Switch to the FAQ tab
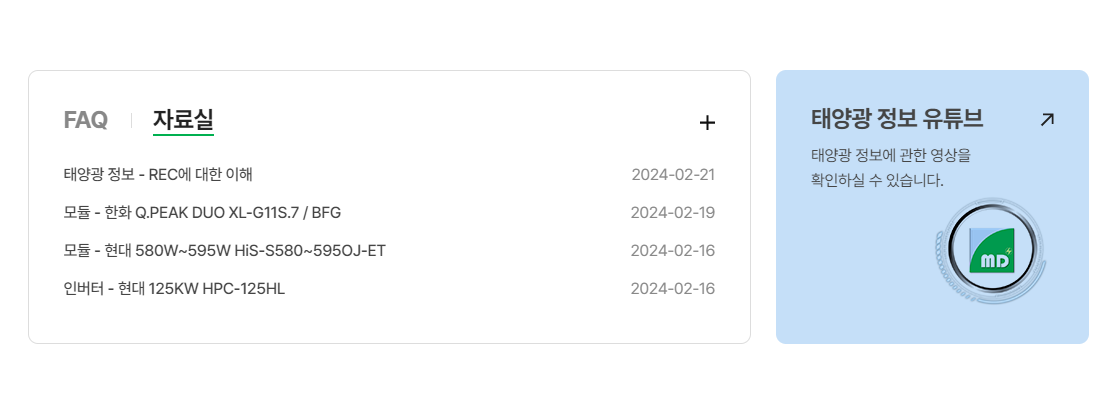The width and height of the screenshot is (1110, 415). pos(85,120)
